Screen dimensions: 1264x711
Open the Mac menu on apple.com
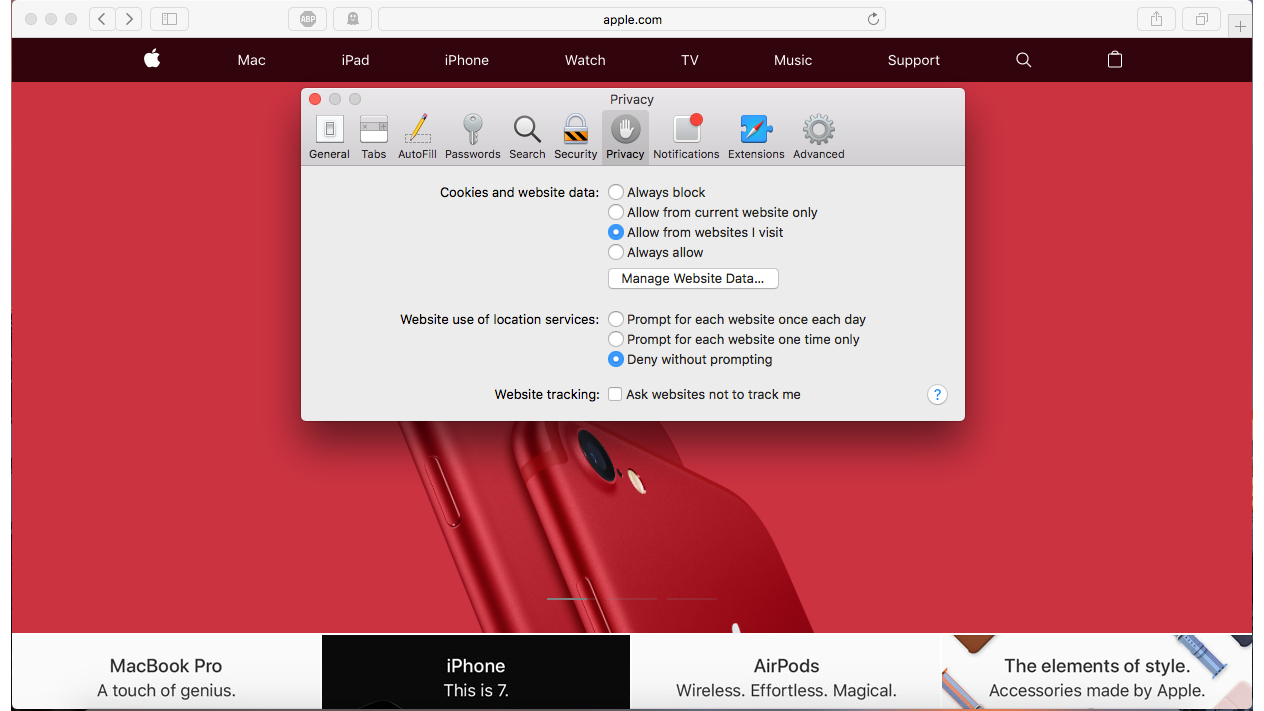(x=252, y=60)
